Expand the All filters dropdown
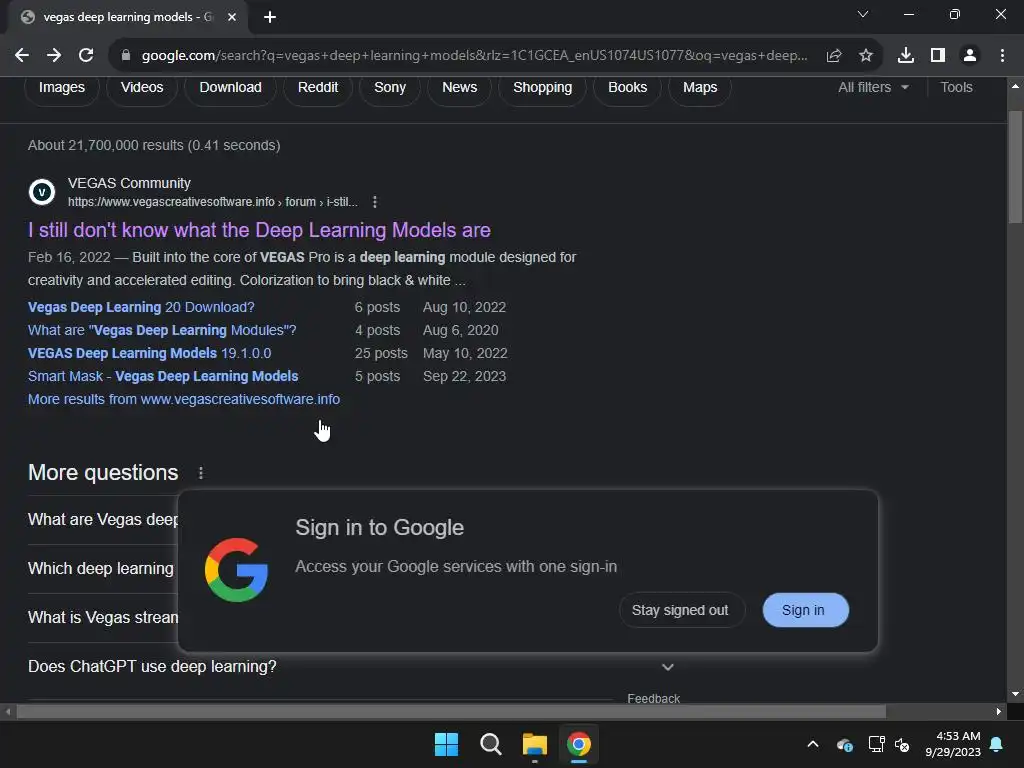This screenshot has width=1024, height=768. 873,88
